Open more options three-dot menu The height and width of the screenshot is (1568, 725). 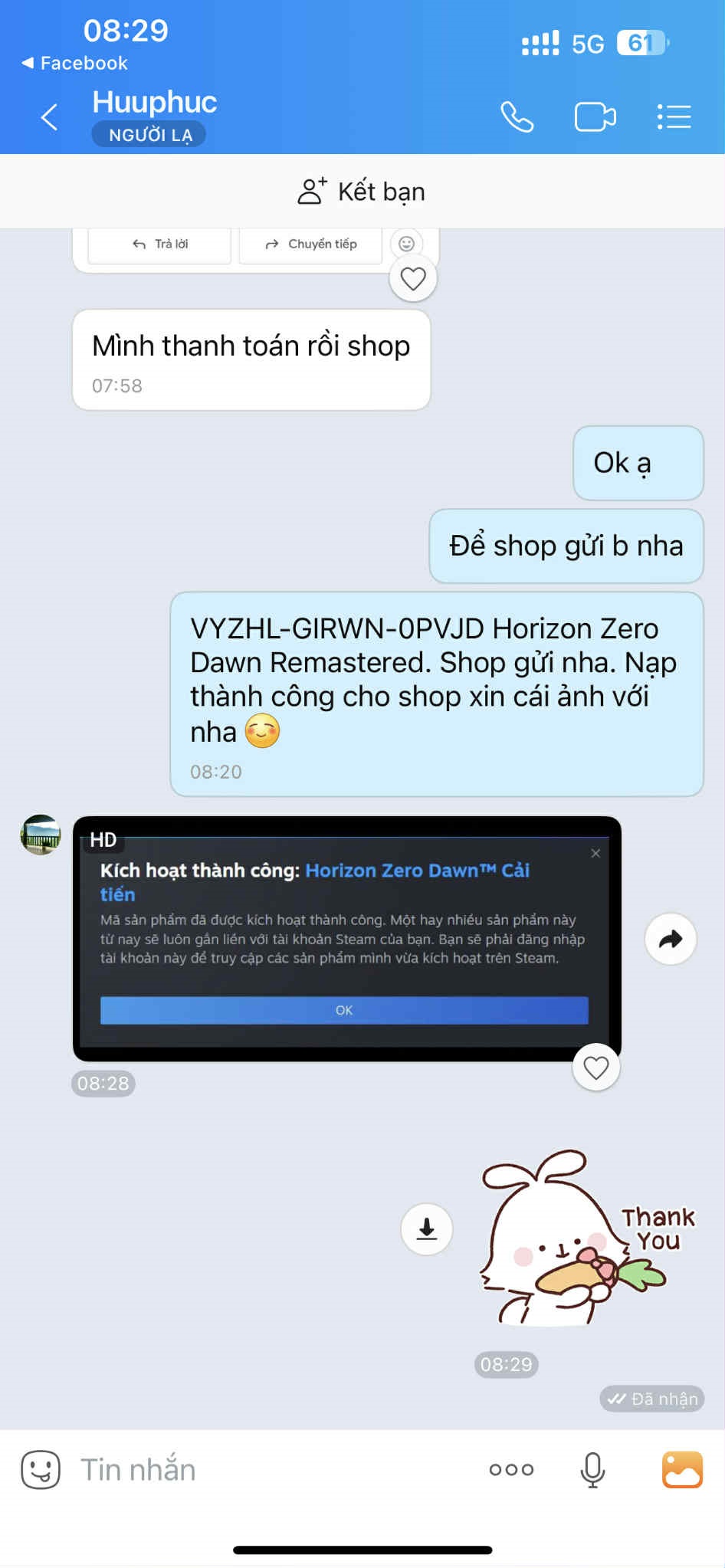pos(511,1469)
